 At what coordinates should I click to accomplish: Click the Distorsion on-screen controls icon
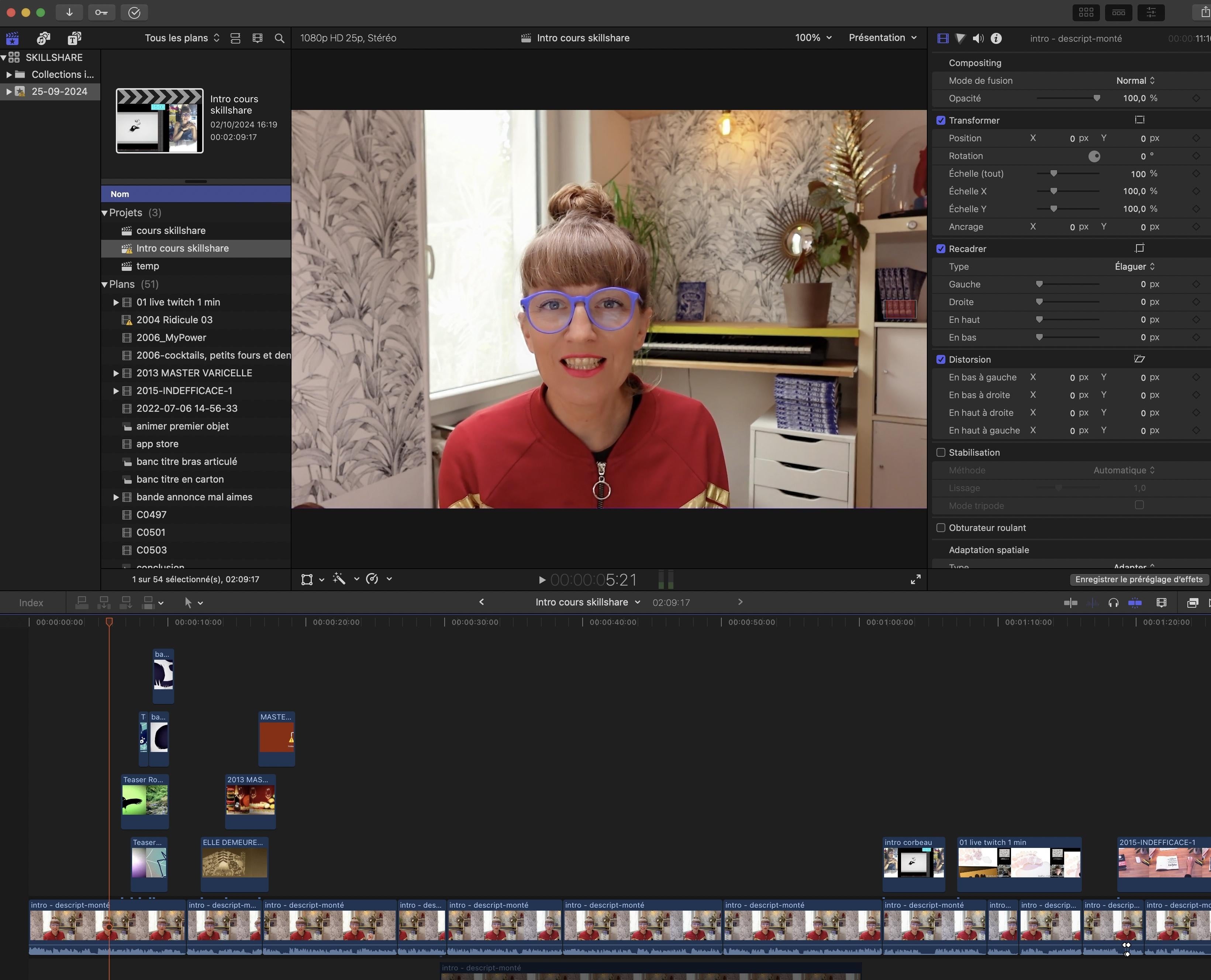point(1139,359)
